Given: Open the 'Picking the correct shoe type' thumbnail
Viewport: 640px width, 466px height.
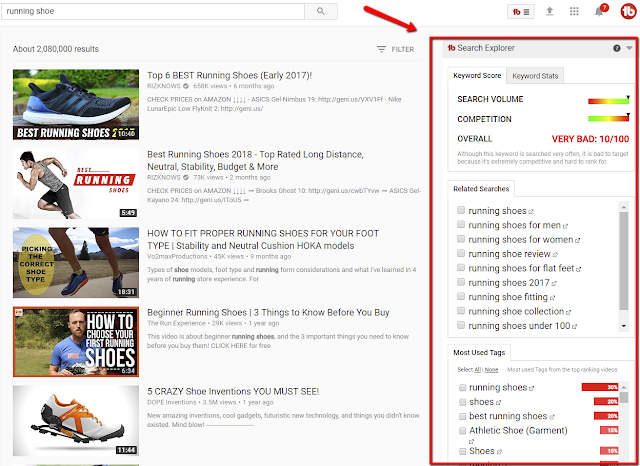Looking at the screenshot, I should point(76,263).
